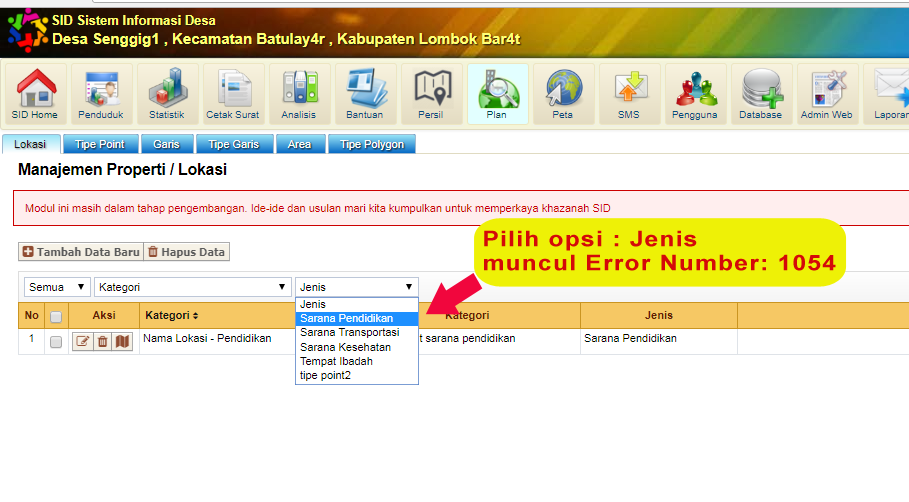Open the SID Home module

point(35,94)
